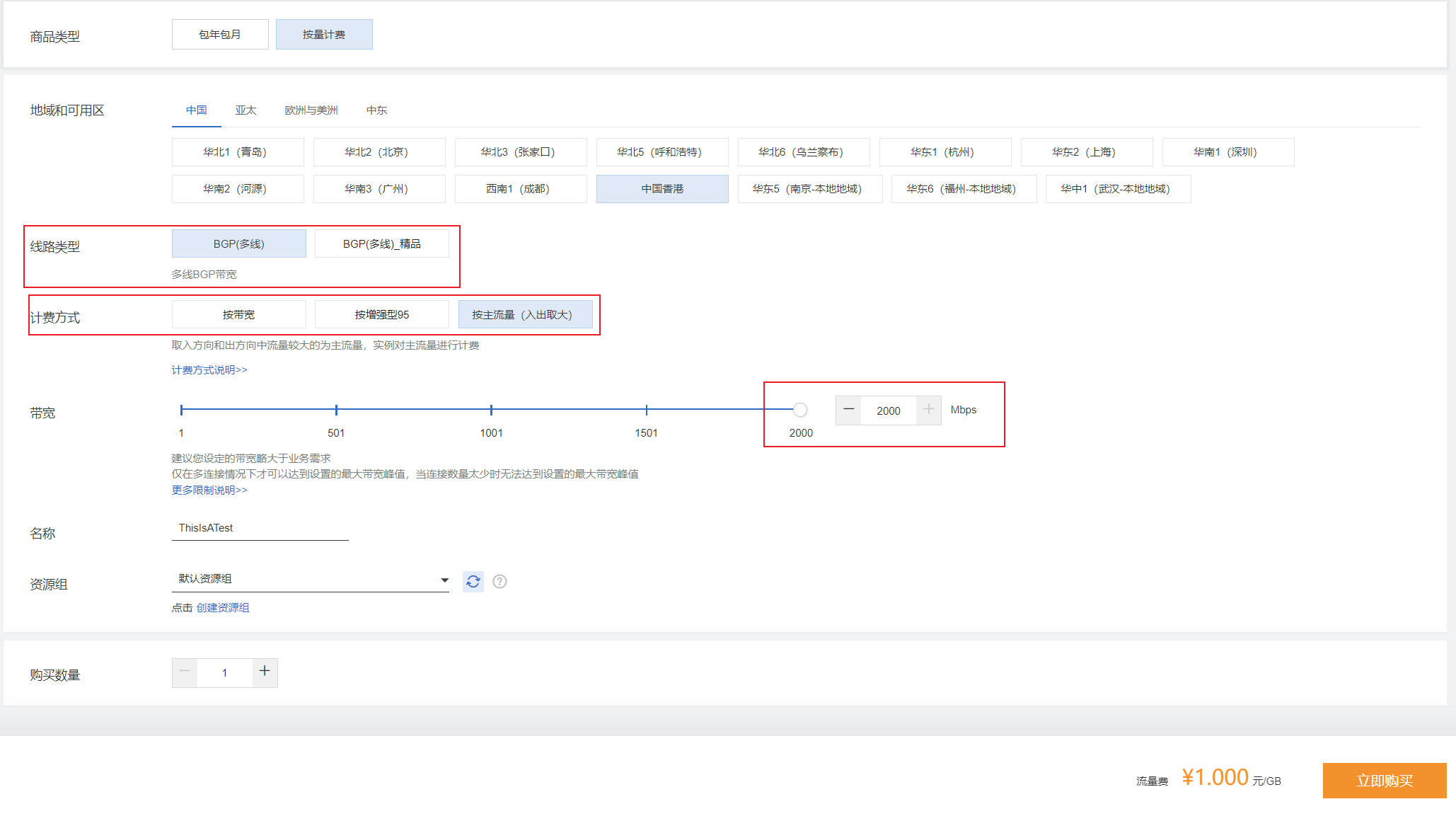Select region 华北3（张家口）

[521, 152]
